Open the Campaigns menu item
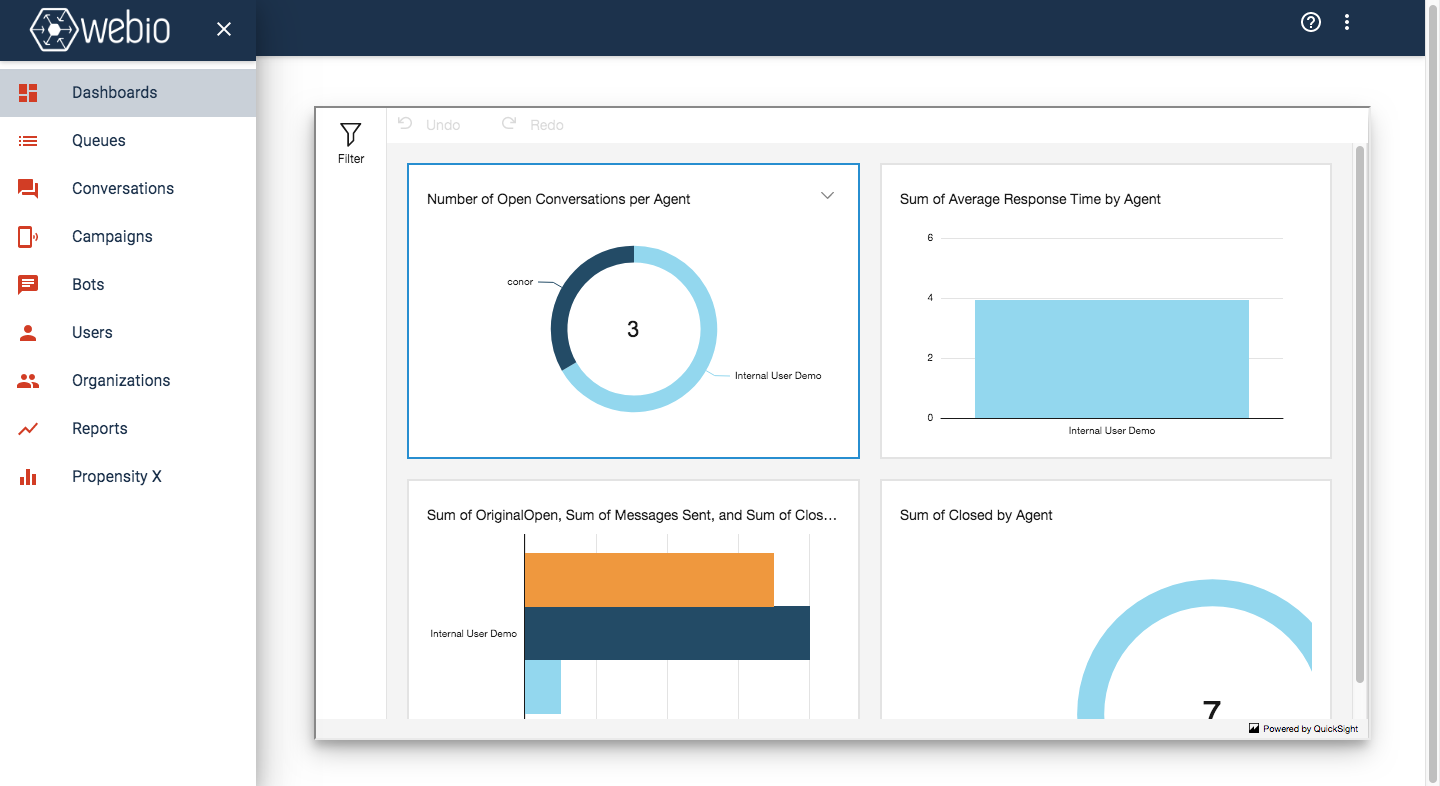This screenshot has height=786, width=1440. [128, 237]
